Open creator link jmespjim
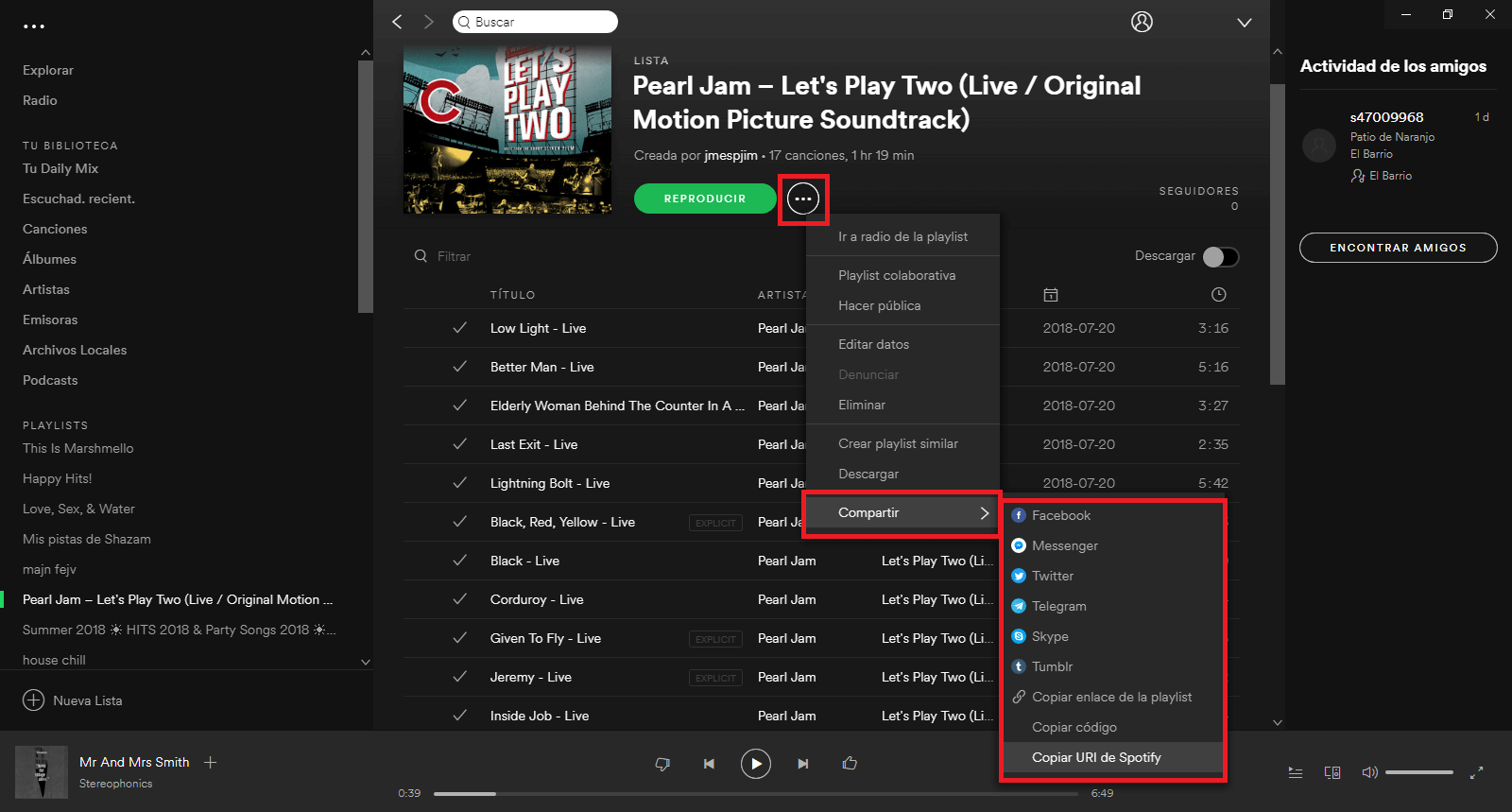Image resolution: width=1512 pixels, height=812 pixels. (731, 155)
